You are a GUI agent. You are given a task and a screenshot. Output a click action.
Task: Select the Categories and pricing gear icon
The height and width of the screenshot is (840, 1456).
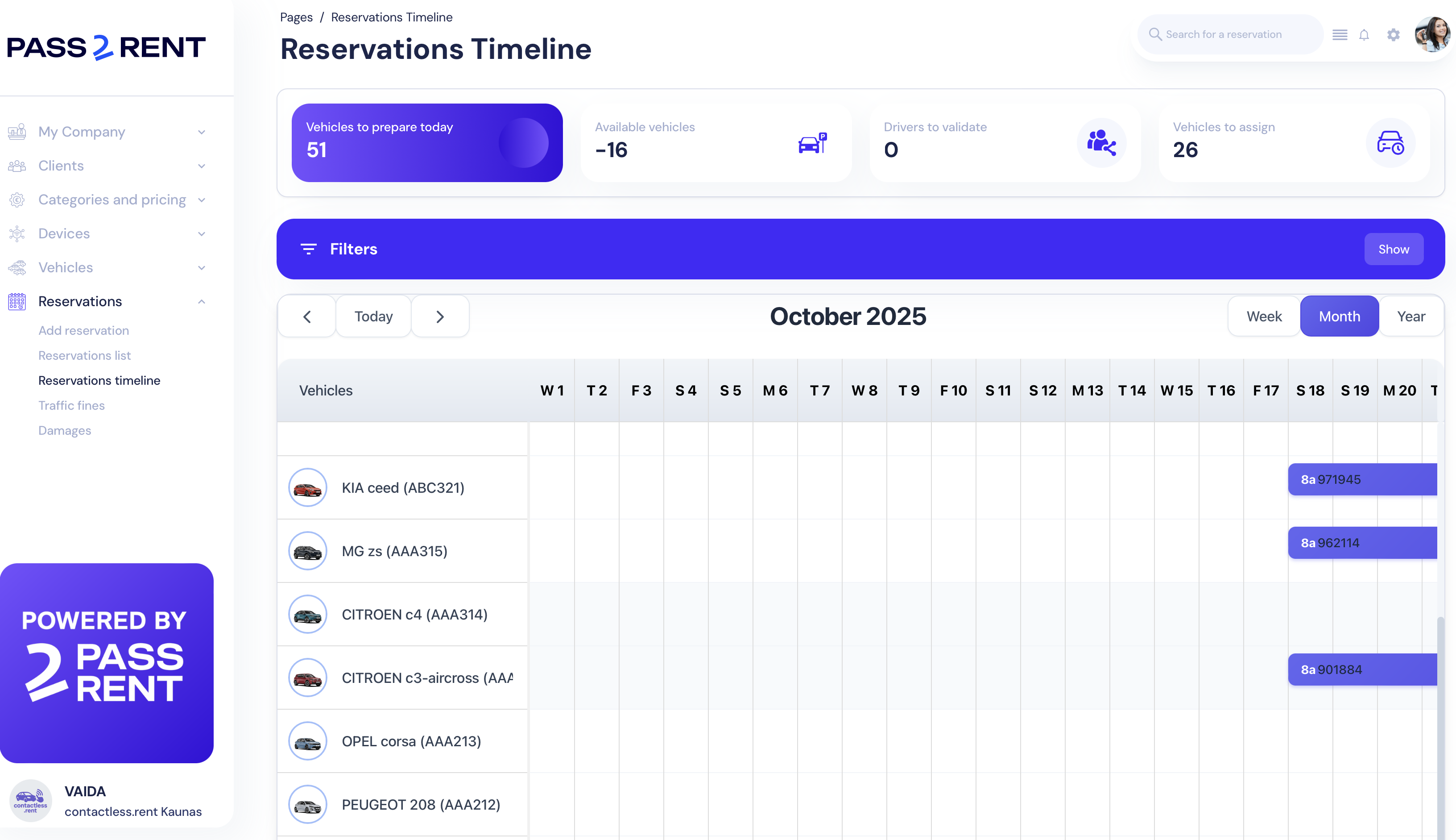pos(17,200)
